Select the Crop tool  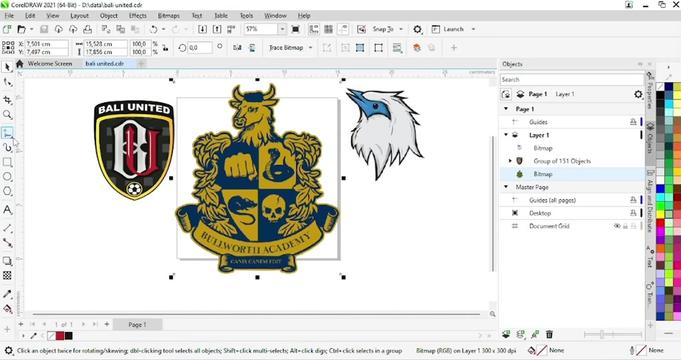click(x=7, y=99)
